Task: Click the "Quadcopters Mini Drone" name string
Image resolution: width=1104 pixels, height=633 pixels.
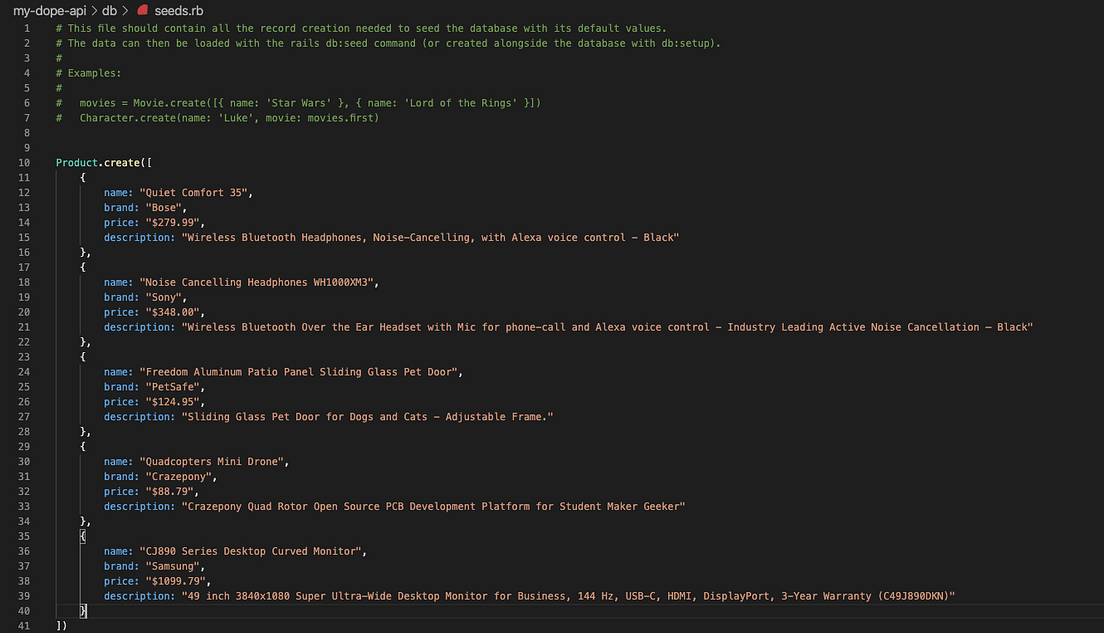Action: coord(211,462)
